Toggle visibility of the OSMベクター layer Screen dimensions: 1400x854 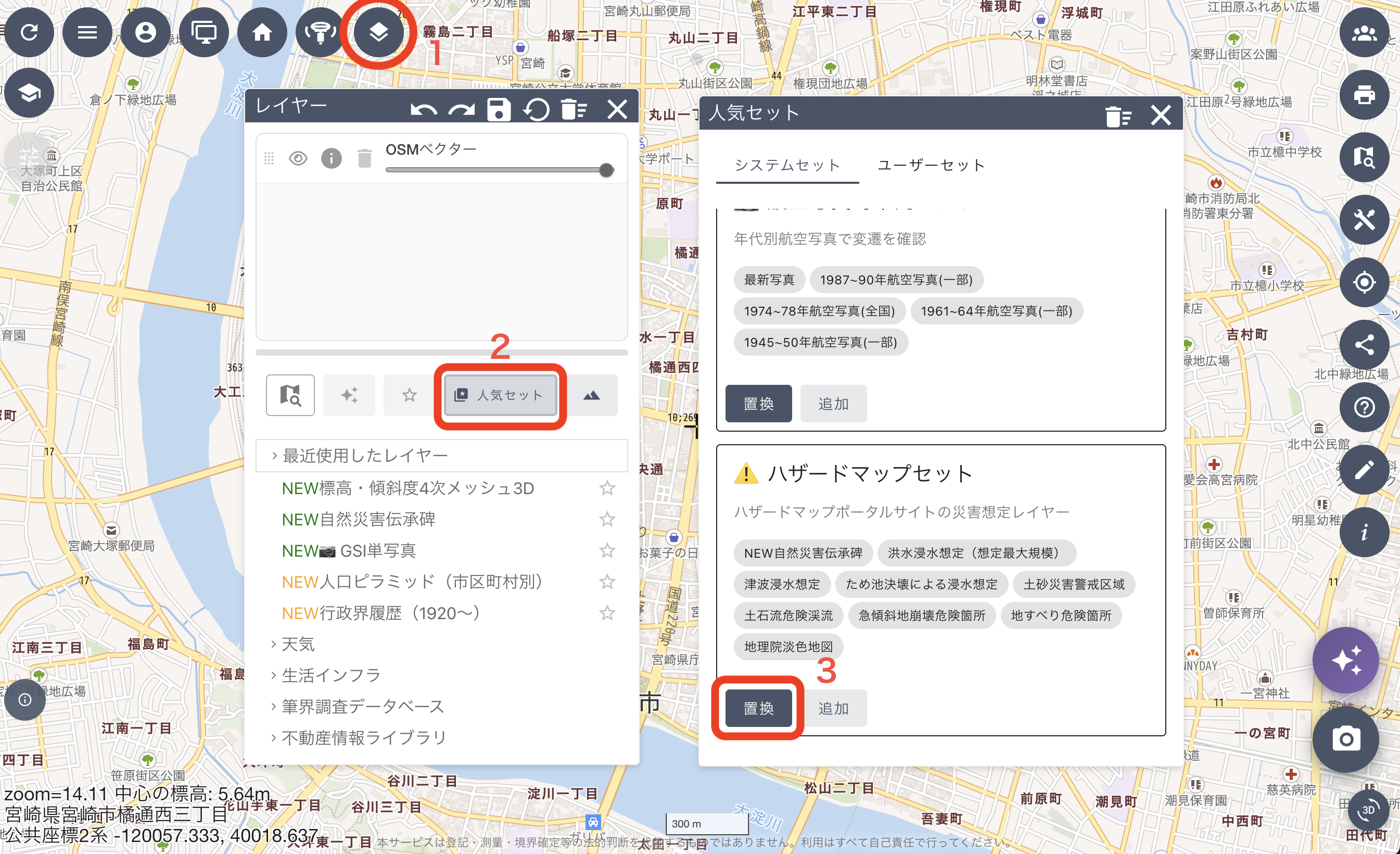pyautogui.click(x=298, y=159)
